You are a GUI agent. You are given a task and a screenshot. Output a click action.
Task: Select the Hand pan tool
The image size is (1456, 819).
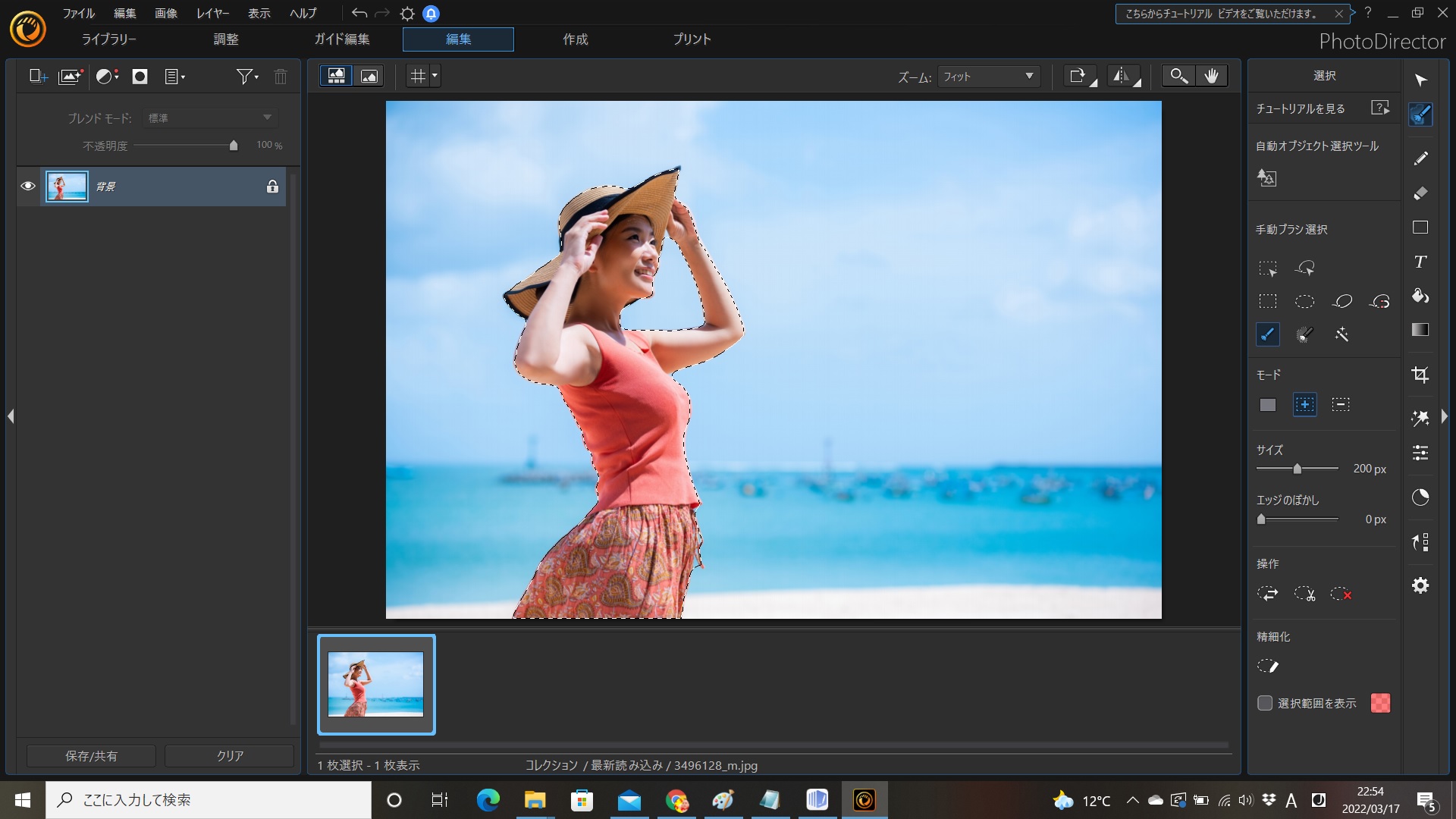(1211, 76)
